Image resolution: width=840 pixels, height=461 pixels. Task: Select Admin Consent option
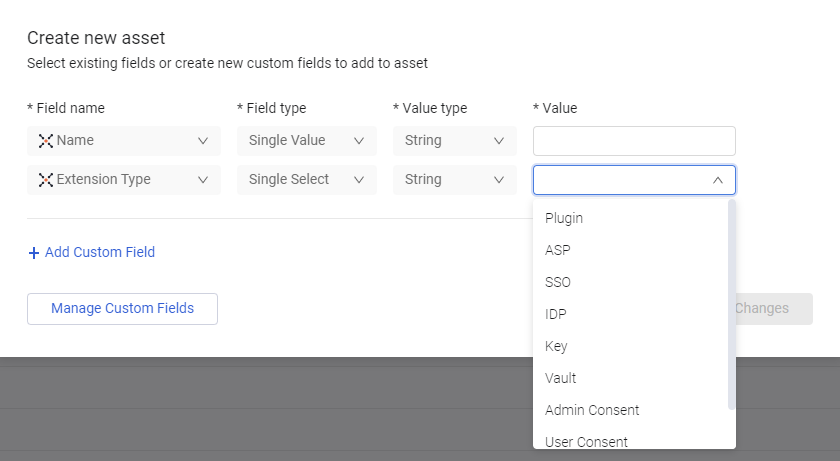tap(592, 410)
